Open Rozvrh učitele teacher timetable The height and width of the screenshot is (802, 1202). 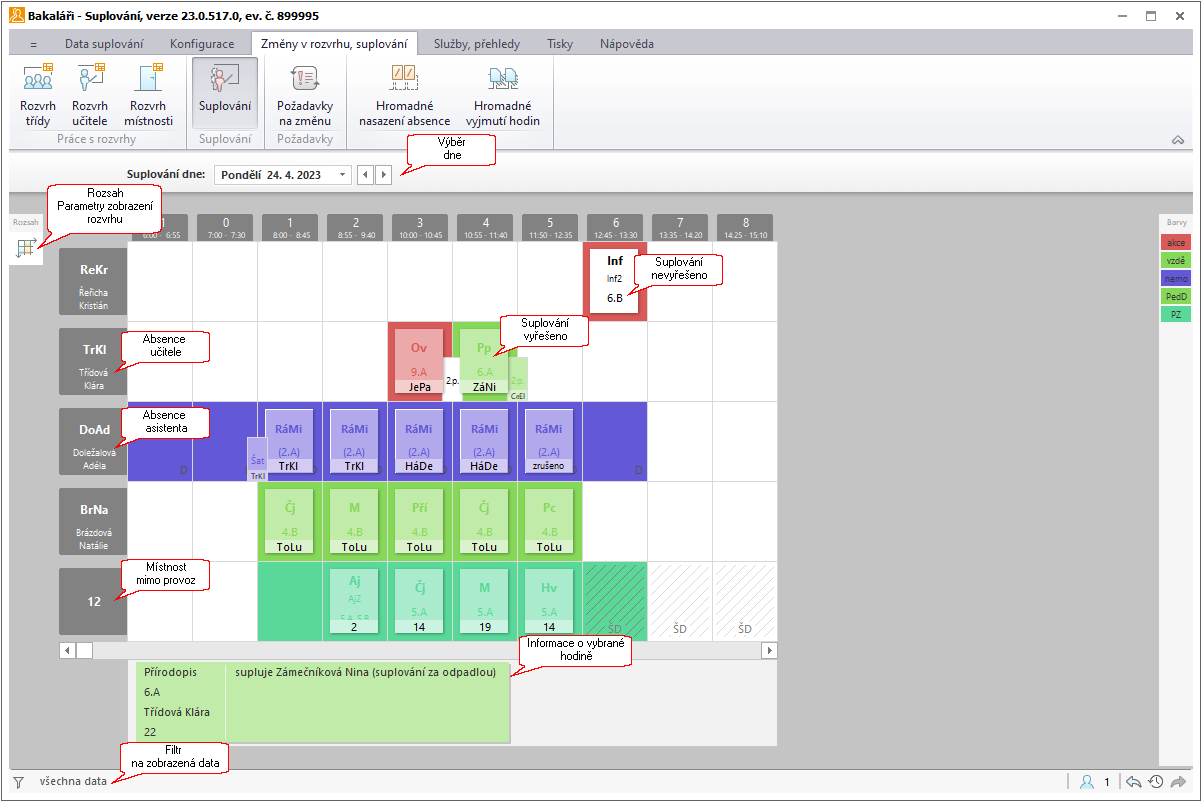90,94
